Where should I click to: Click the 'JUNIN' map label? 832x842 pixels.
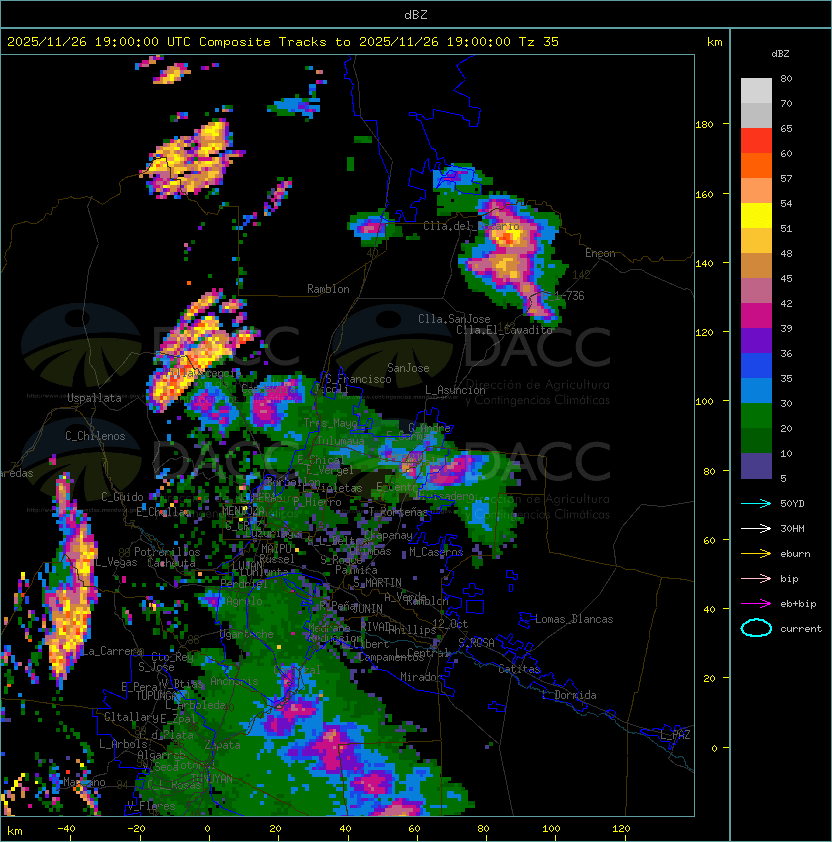pyautogui.click(x=367, y=608)
